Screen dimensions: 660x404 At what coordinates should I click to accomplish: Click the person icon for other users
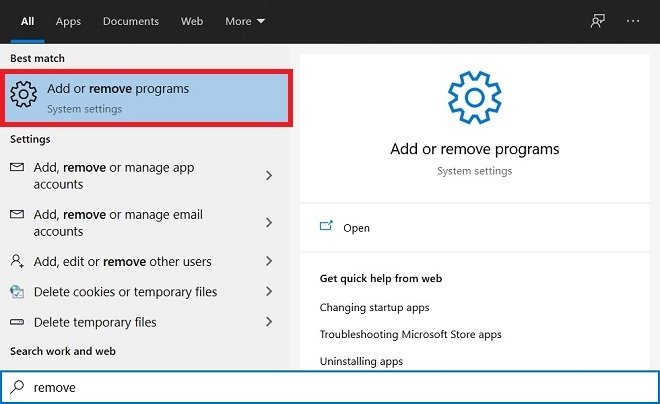tap(17, 261)
